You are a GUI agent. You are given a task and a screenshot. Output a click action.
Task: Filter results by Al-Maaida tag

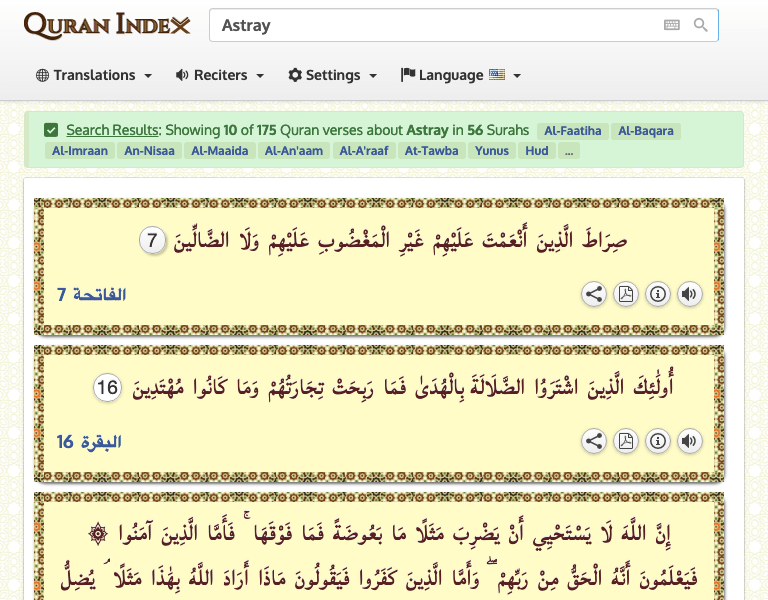(x=219, y=151)
